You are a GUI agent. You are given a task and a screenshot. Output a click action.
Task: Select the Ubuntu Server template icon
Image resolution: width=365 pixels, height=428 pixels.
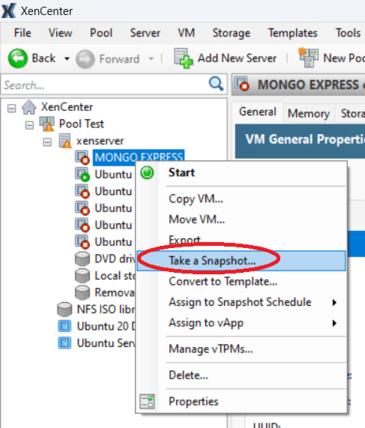pos(64,343)
